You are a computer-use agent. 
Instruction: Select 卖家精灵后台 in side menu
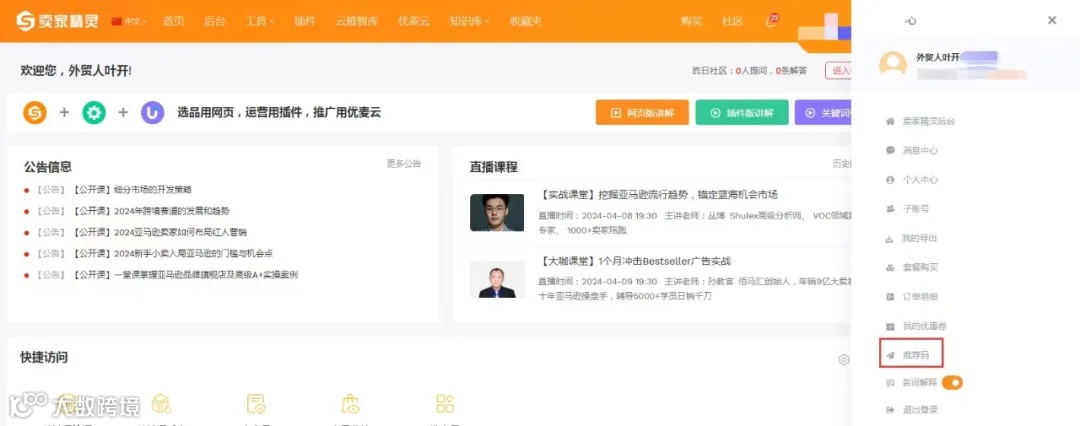pyautogui.click(x=928, y=121)
